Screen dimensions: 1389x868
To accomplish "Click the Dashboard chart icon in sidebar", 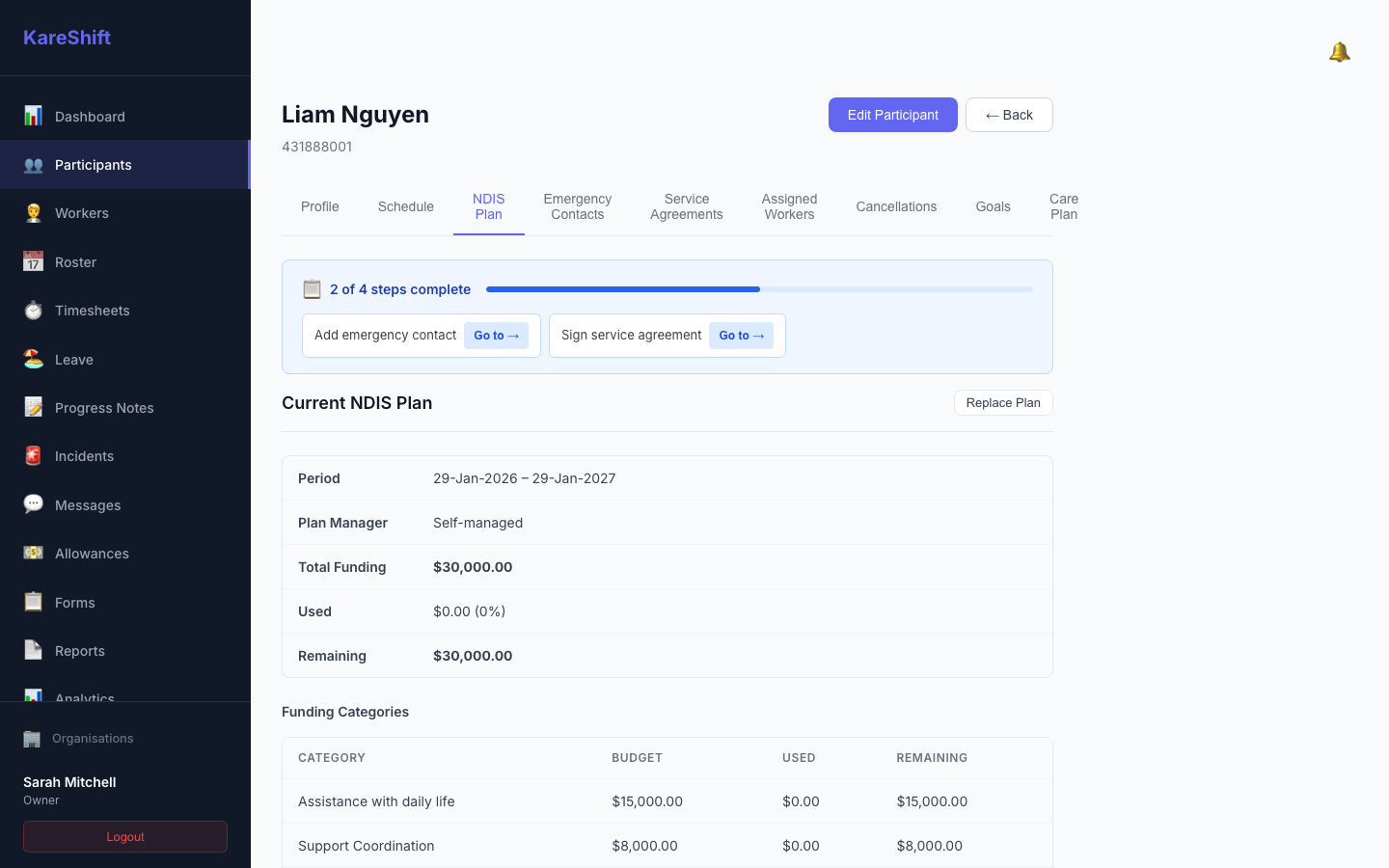I will (x=33, y=116).
